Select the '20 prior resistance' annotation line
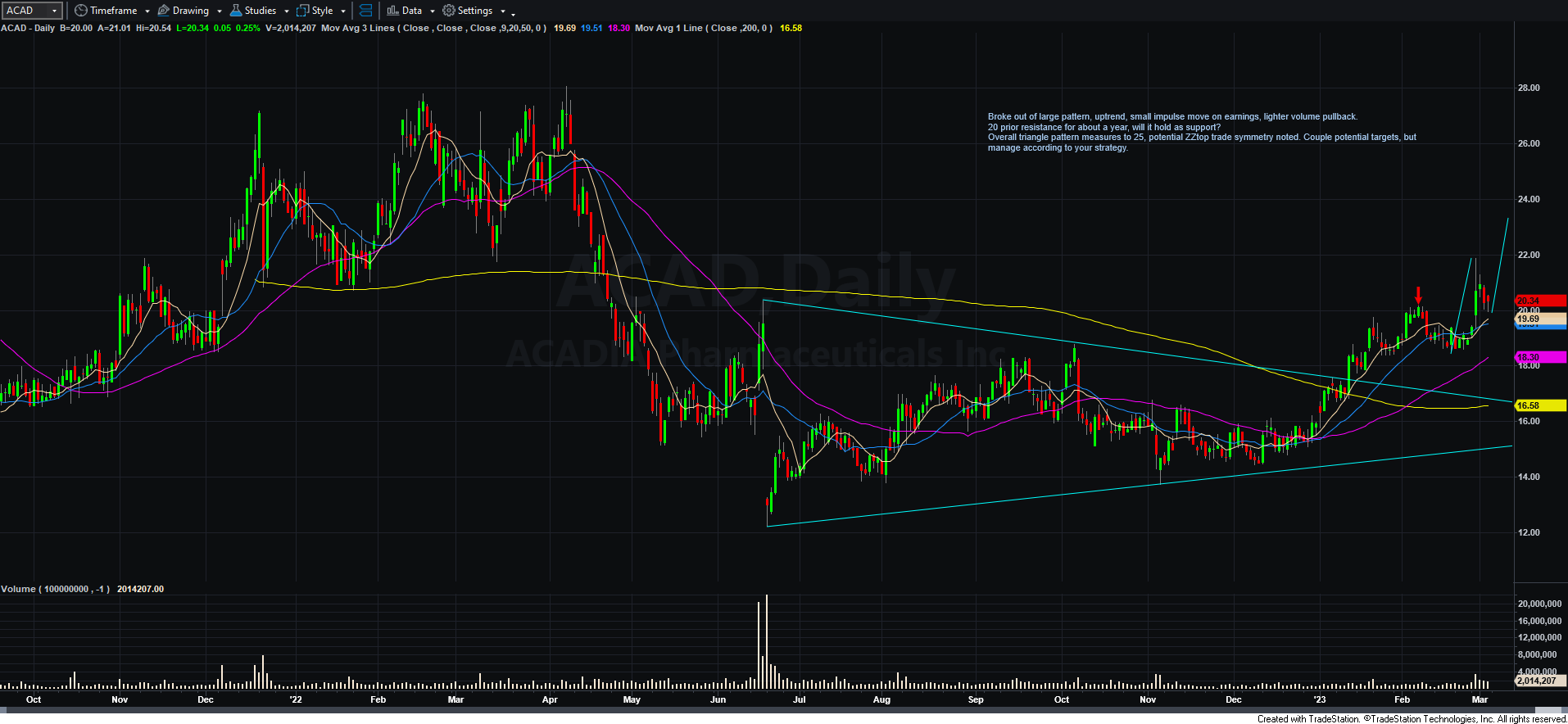 (x=1103, y=127)
